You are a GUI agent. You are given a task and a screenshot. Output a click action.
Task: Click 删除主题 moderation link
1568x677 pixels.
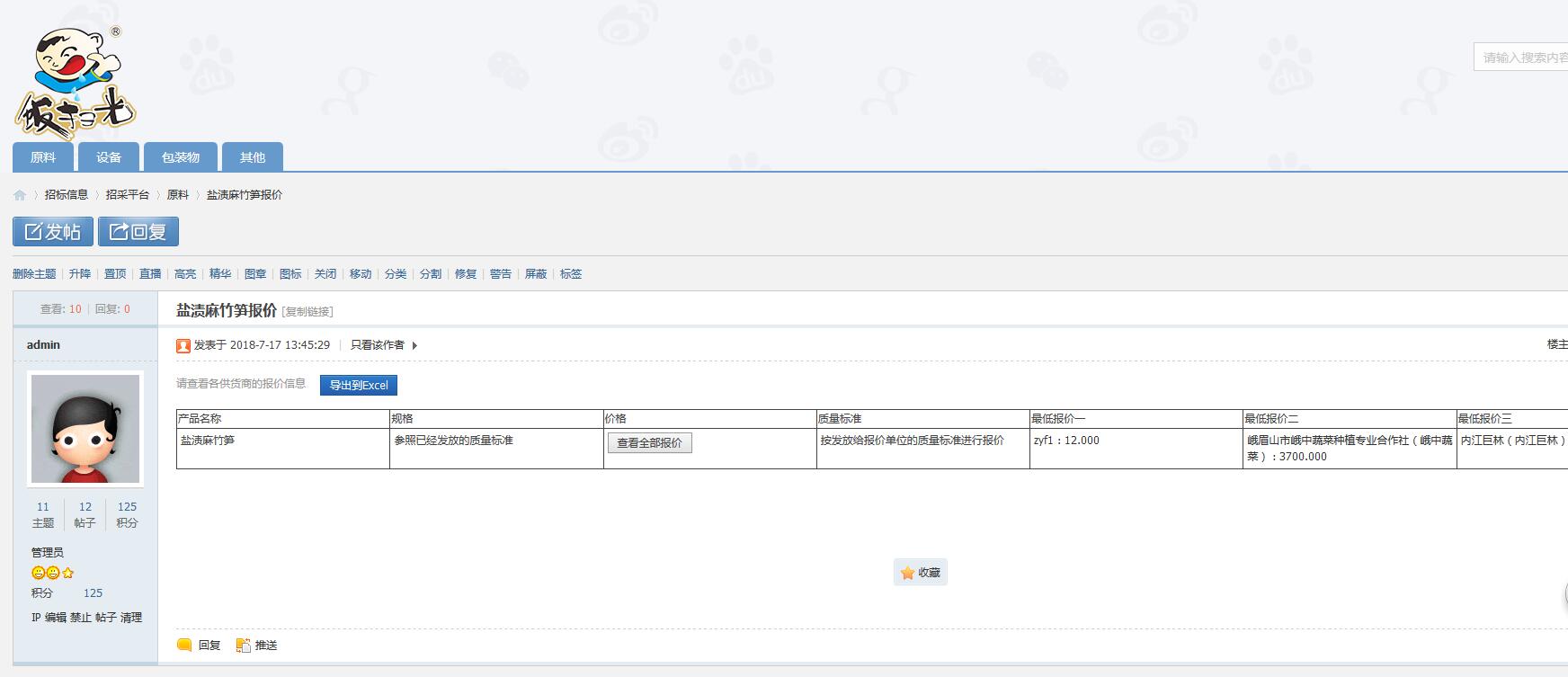34,274
